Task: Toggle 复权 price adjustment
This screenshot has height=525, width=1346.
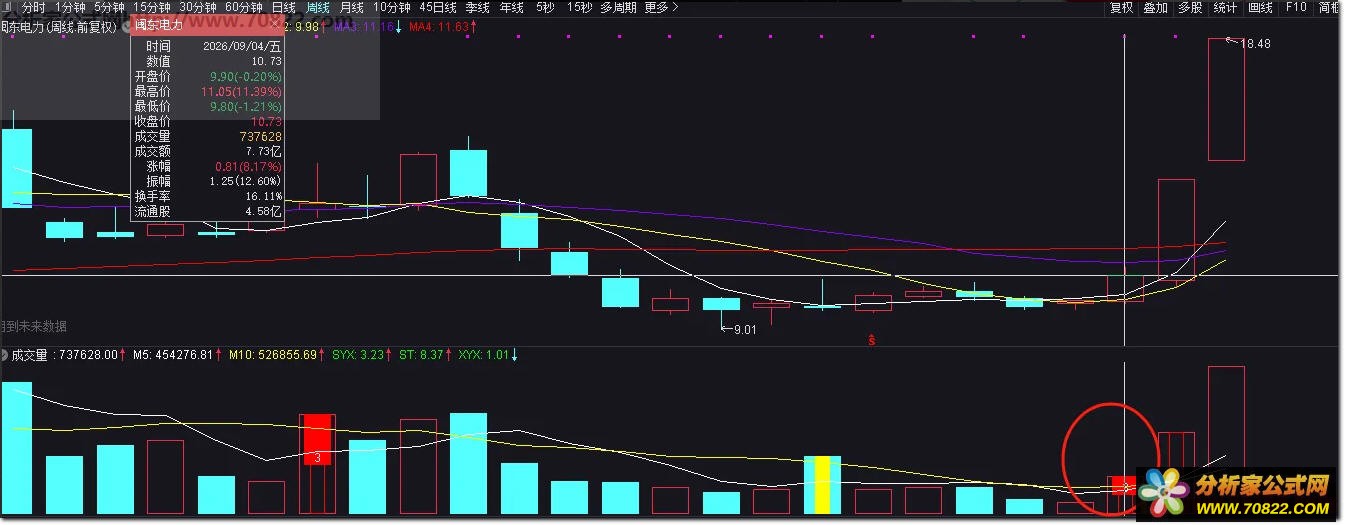Action: 1122,7
